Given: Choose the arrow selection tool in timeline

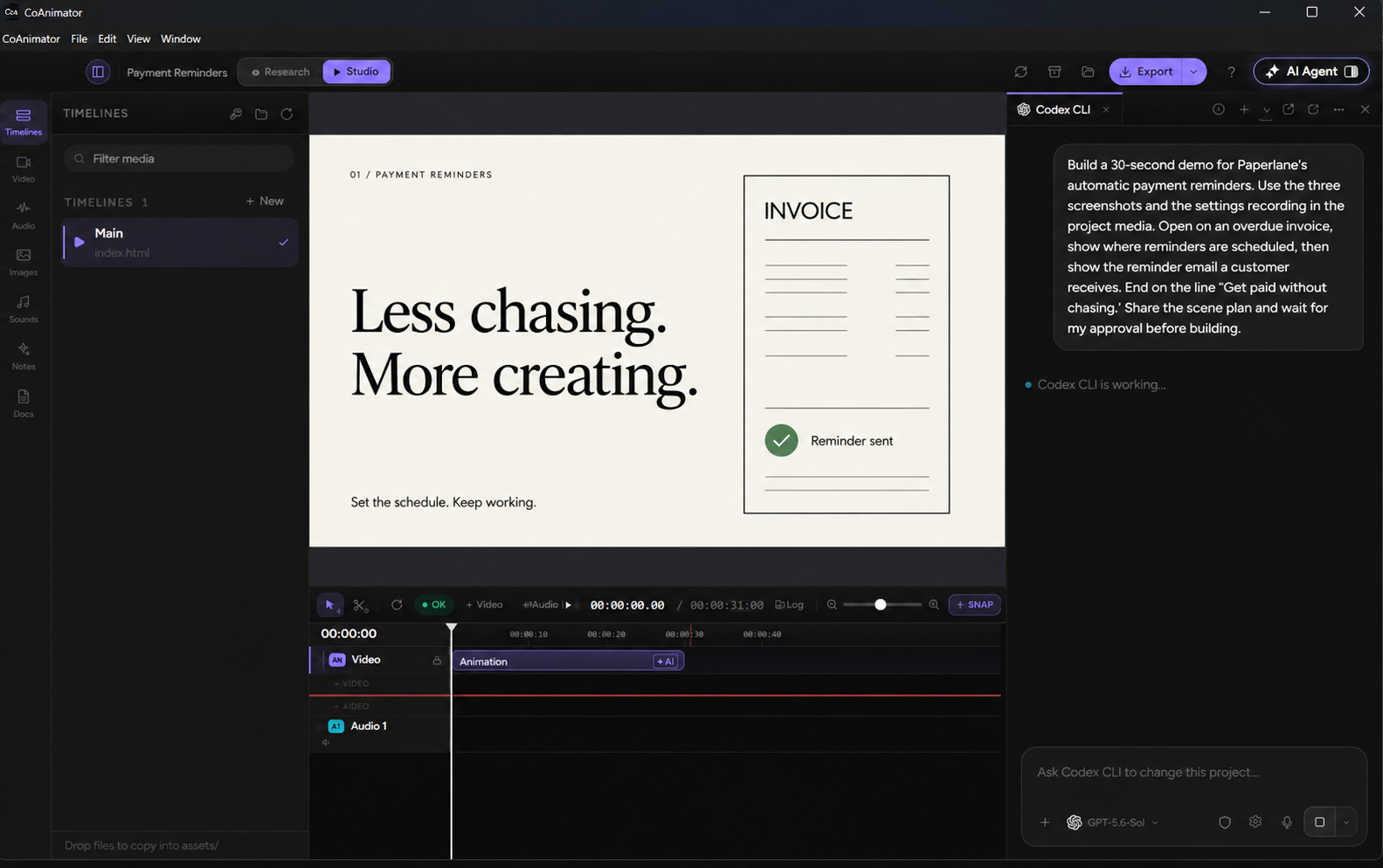Looking at the screenshot, I should click(x=330, y=605).
